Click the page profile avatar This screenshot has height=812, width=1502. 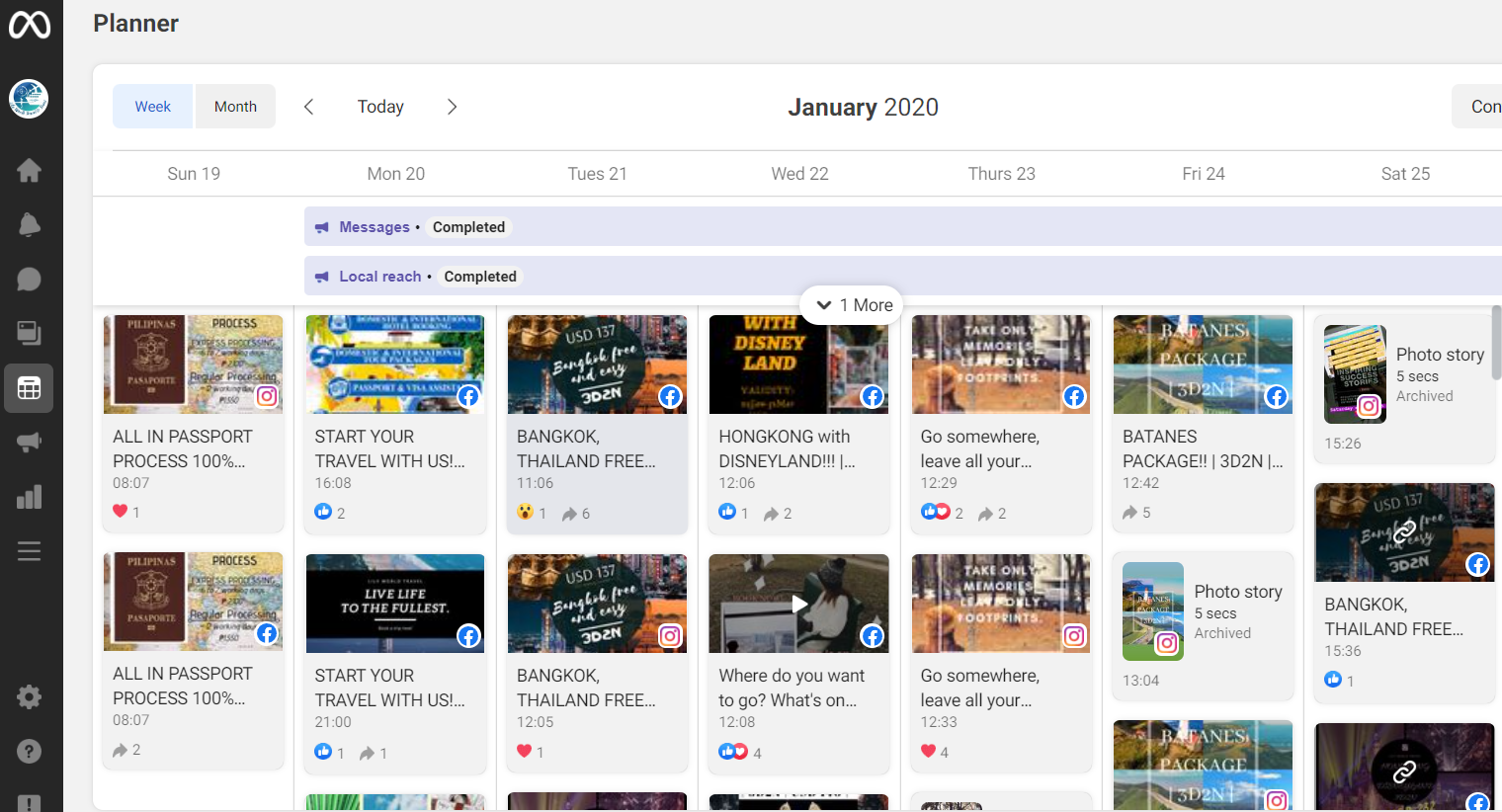(29, 99)
